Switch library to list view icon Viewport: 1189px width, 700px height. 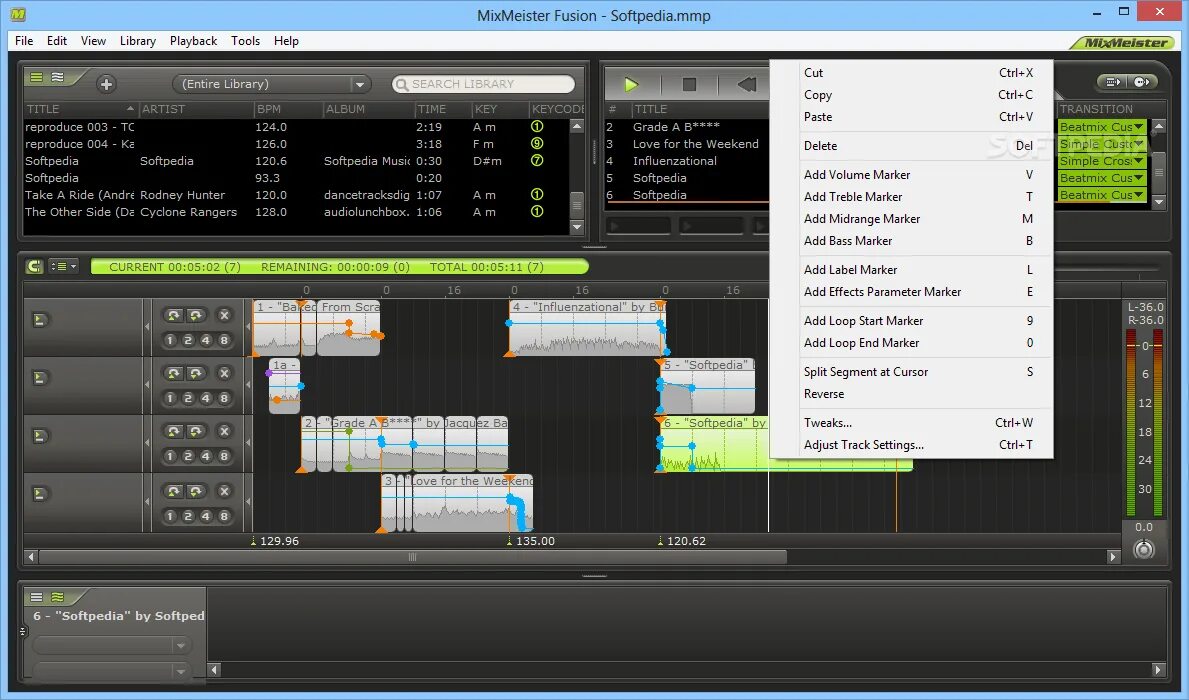click(36, 77)
